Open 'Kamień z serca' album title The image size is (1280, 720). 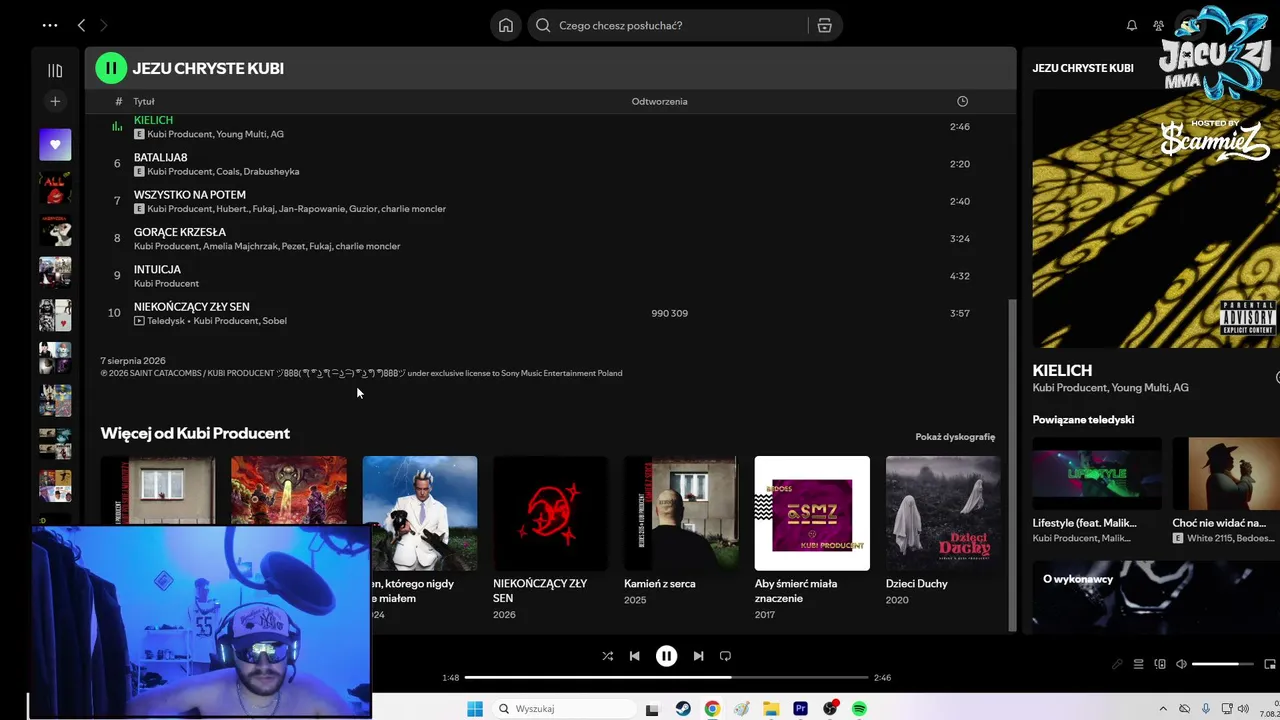(660, 584)
